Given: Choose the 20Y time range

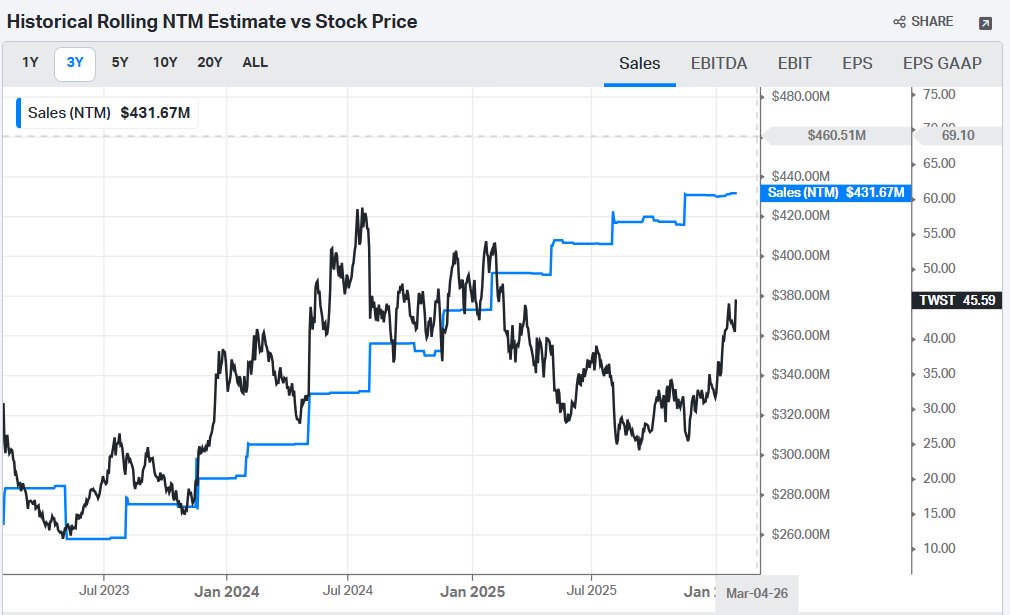Looking at the screenshot, I should [210, 62].
